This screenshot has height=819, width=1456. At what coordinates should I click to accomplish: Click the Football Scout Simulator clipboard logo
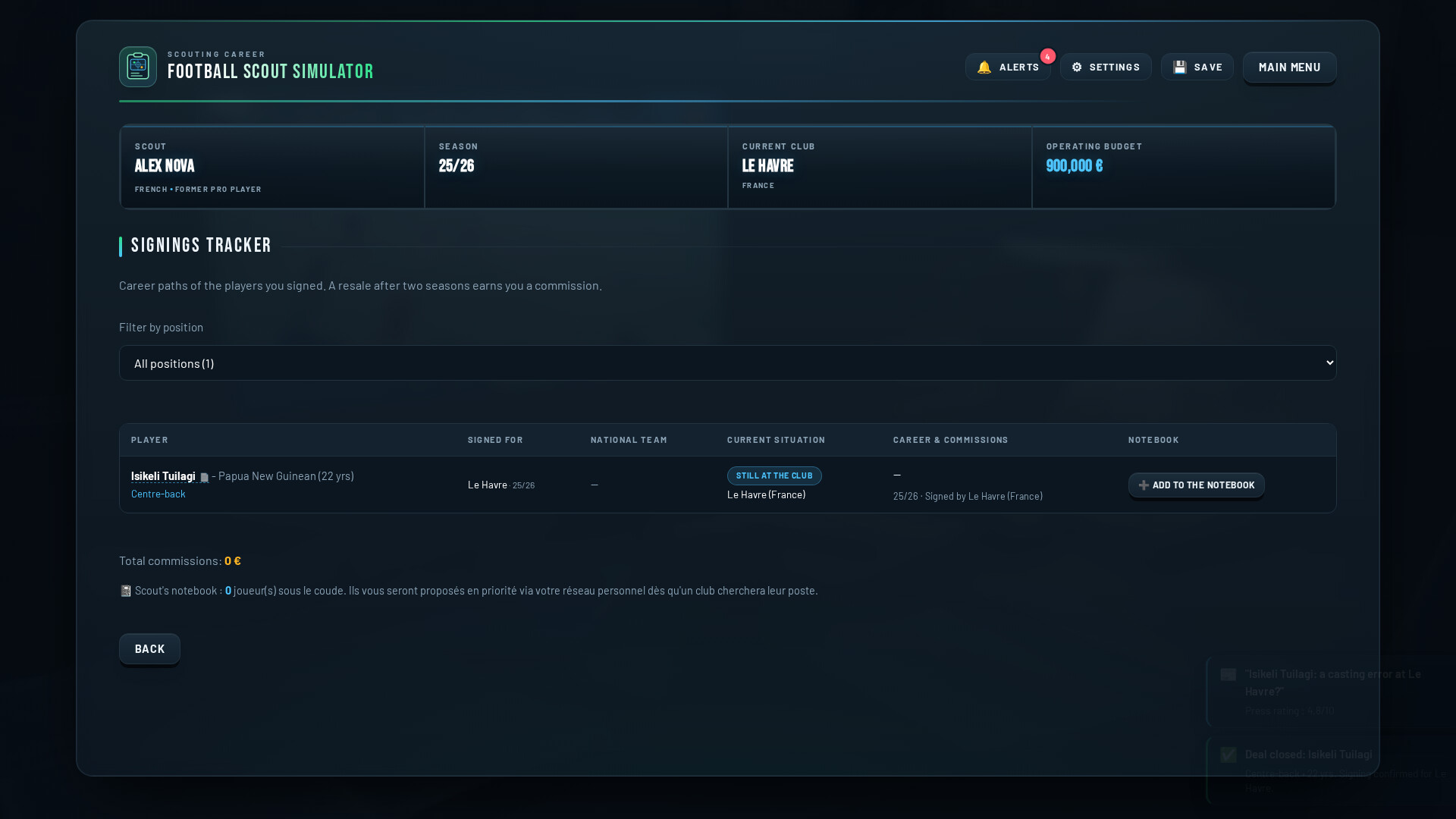click(138, 67)
